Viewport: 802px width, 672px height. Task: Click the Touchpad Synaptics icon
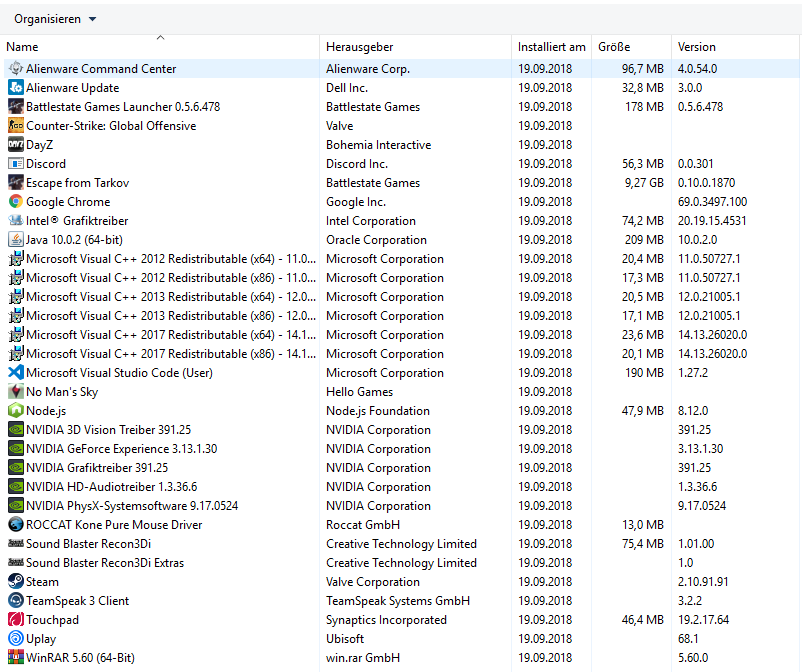(x=16, y=620)
